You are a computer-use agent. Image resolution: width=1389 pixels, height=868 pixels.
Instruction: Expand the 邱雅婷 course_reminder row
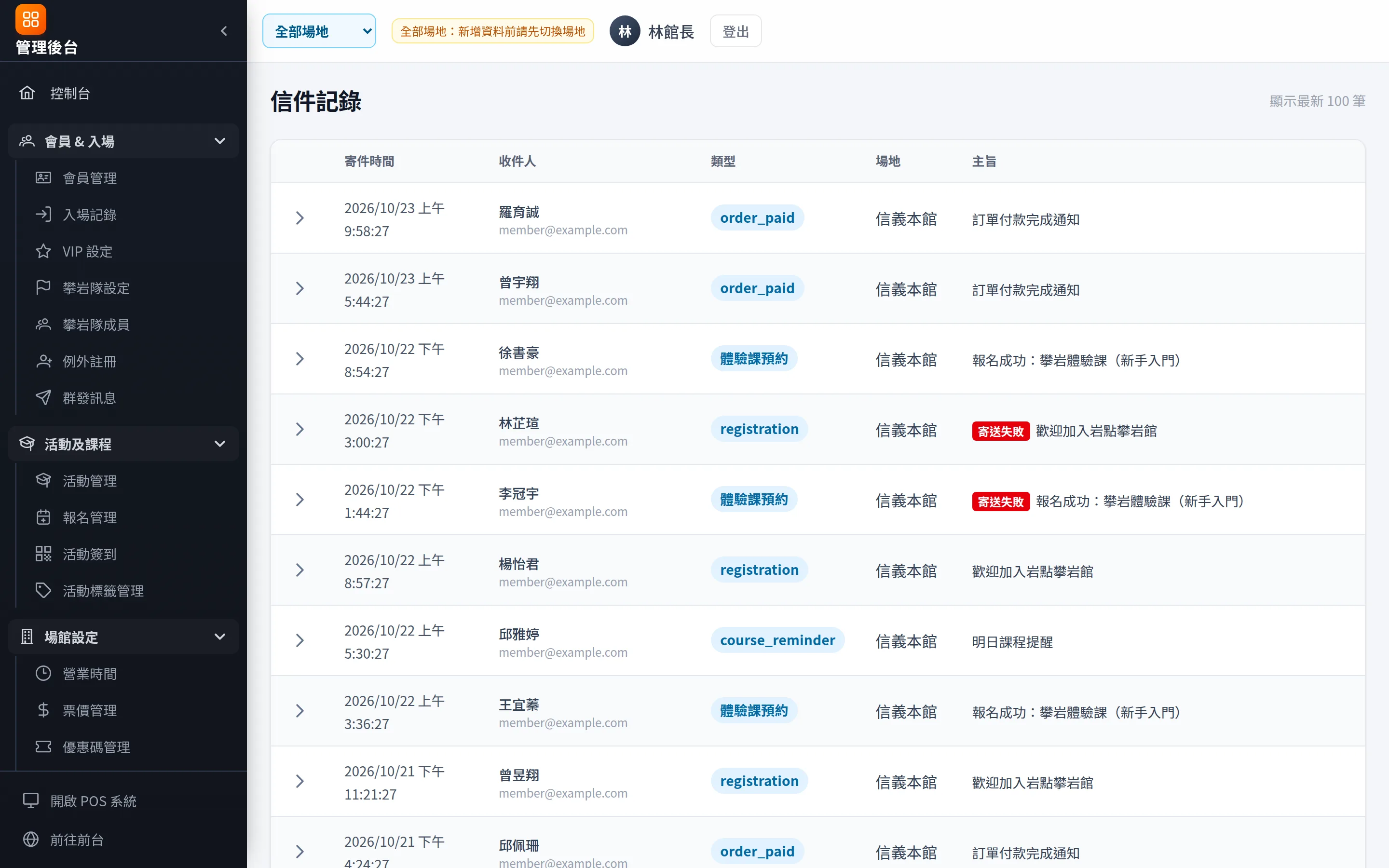click(300, 641)
